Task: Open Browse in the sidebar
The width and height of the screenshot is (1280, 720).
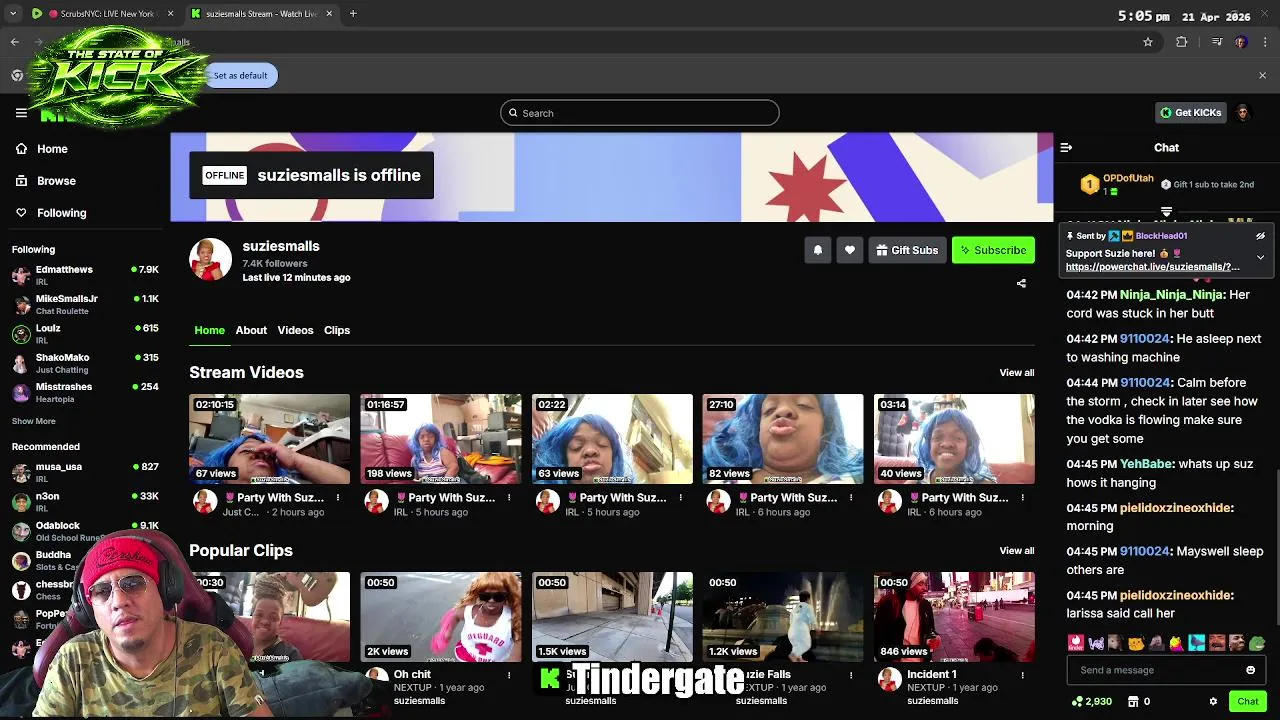Action: (x=46, y=181)
